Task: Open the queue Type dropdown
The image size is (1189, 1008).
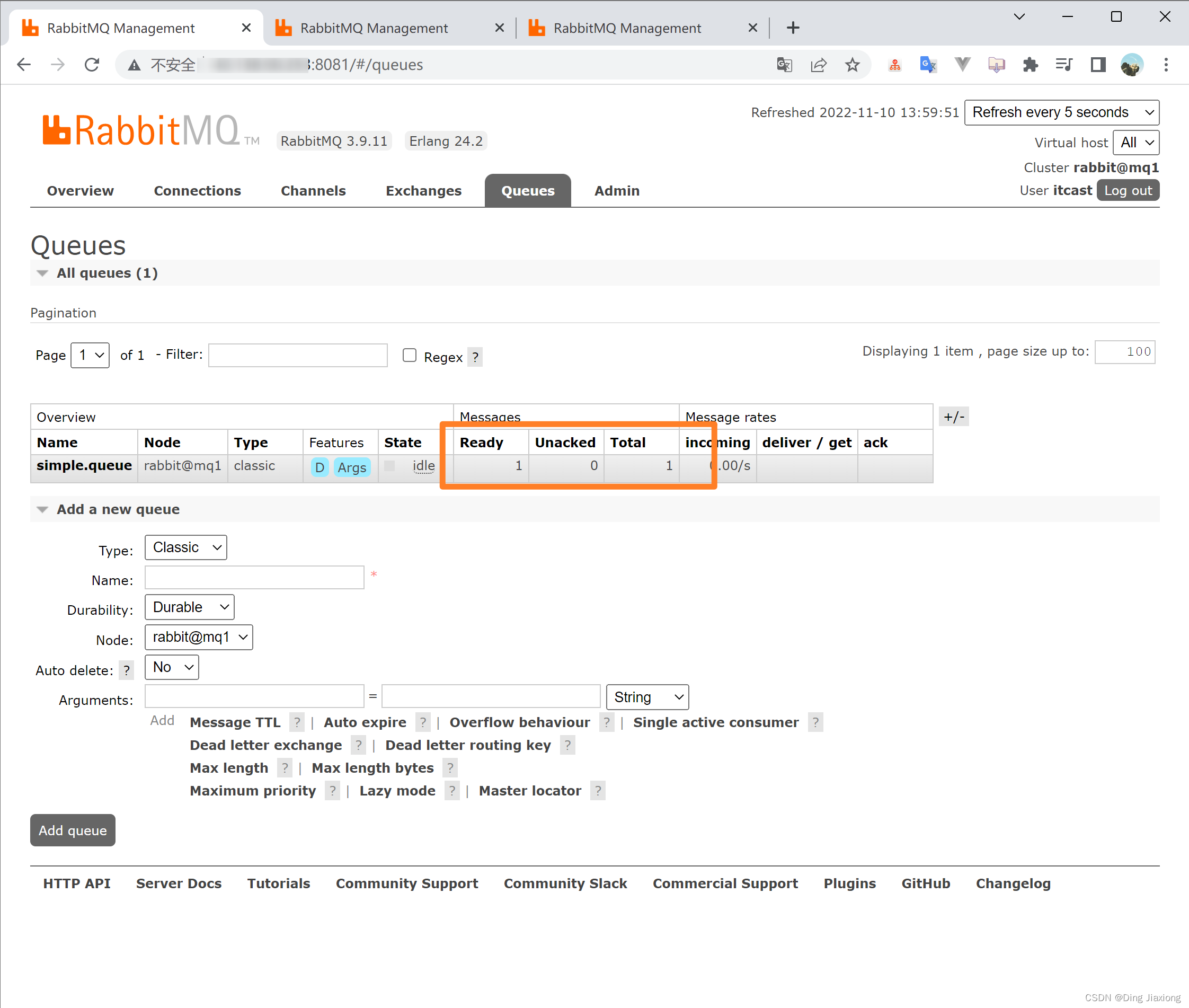Action: [185, 547]
